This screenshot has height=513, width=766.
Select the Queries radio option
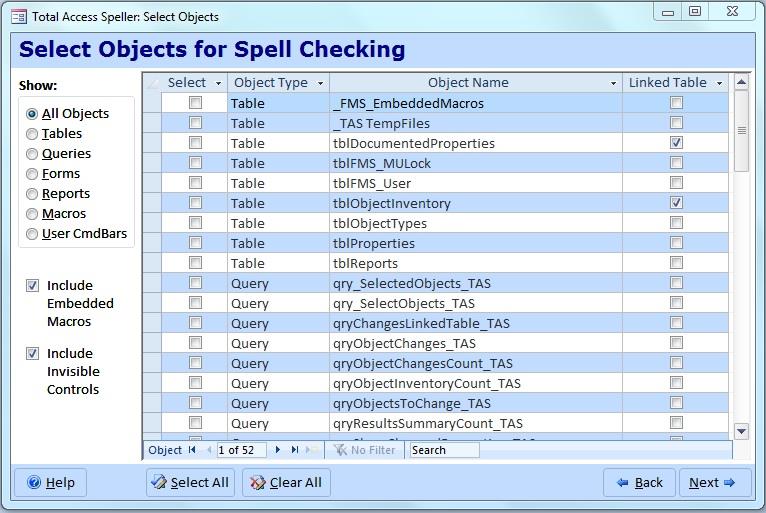32,154
